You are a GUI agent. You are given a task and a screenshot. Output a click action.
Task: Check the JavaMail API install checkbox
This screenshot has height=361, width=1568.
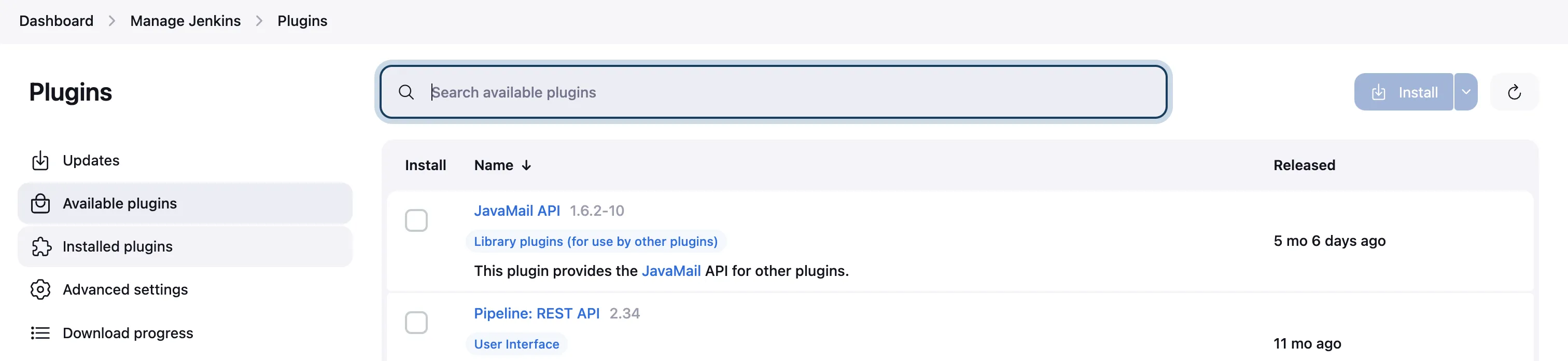pyautogui.click(x=417, y=220)
